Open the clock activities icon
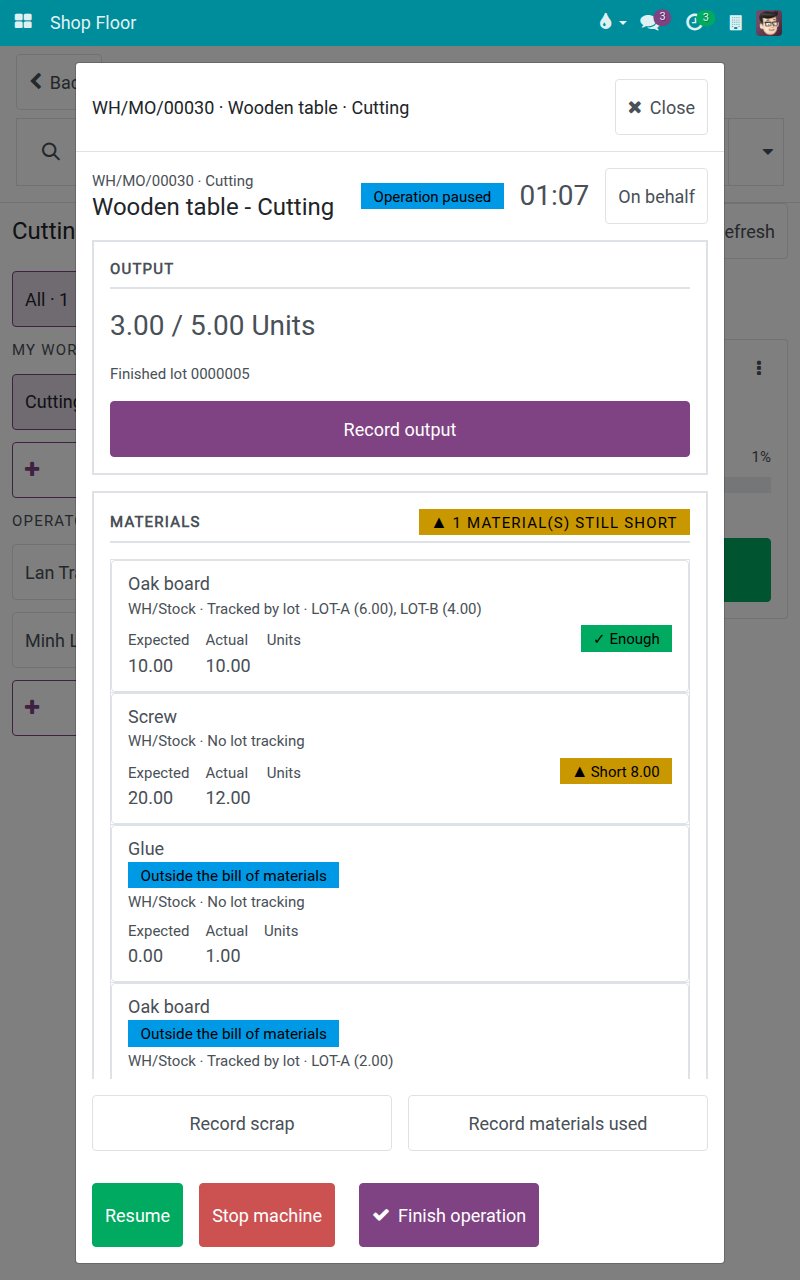 click(x=696, y=22)
